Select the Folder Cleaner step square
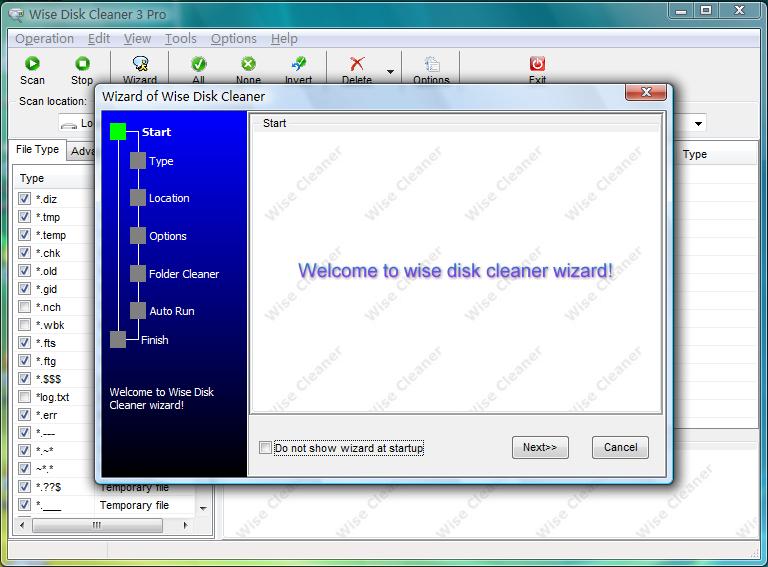The width and height of the screenshot is (768, 567). click(x=138, y=273)
